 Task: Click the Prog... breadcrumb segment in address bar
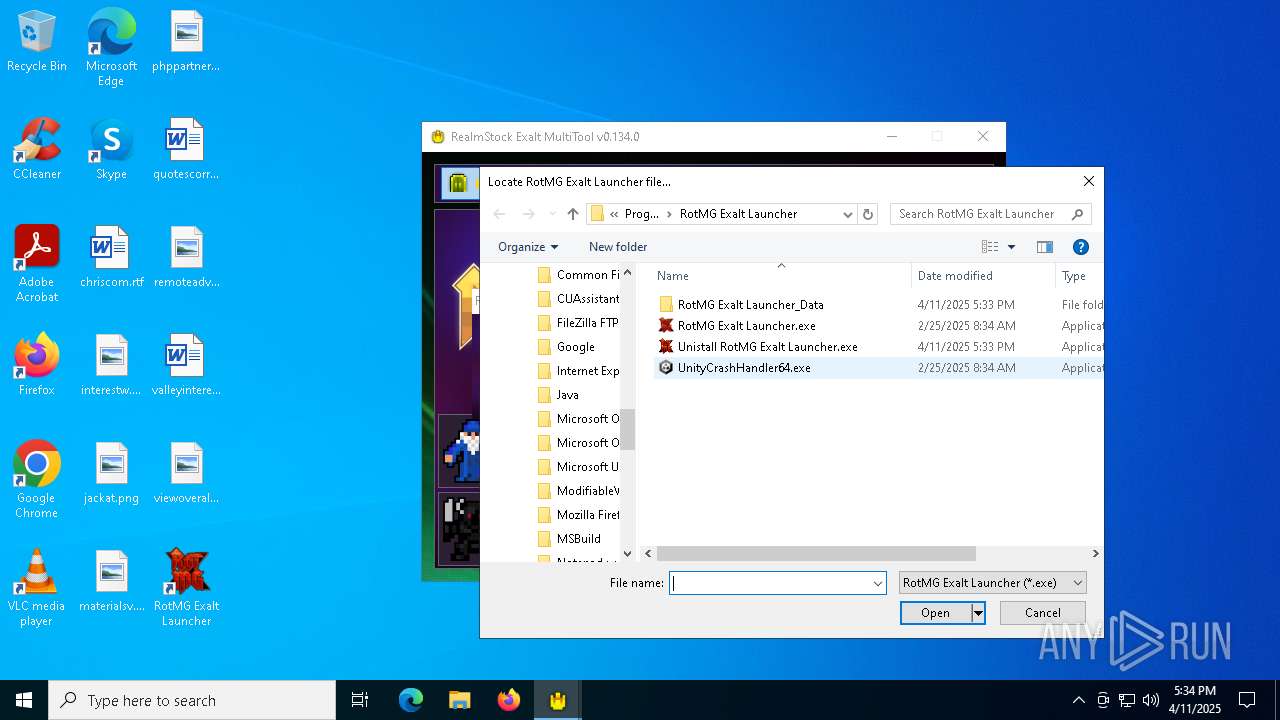click(x=641, y=214)
